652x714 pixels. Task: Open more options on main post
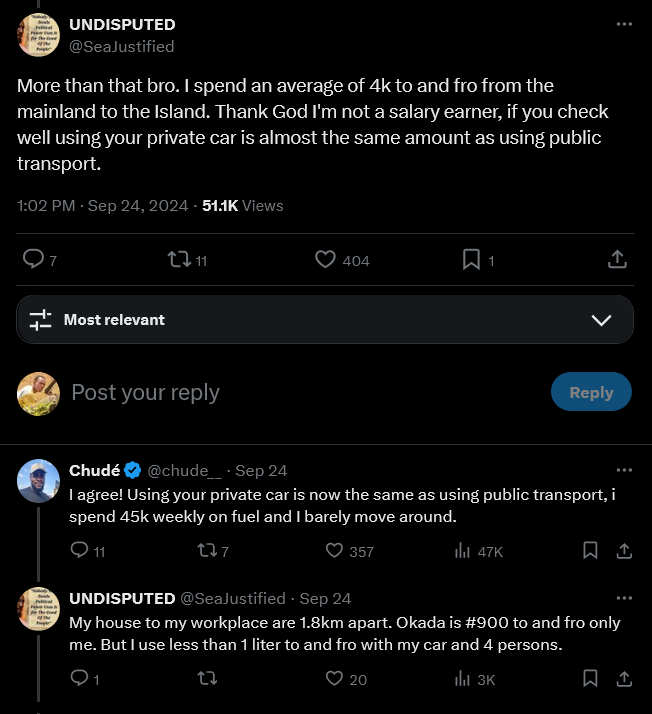click(x=624, y=23)
